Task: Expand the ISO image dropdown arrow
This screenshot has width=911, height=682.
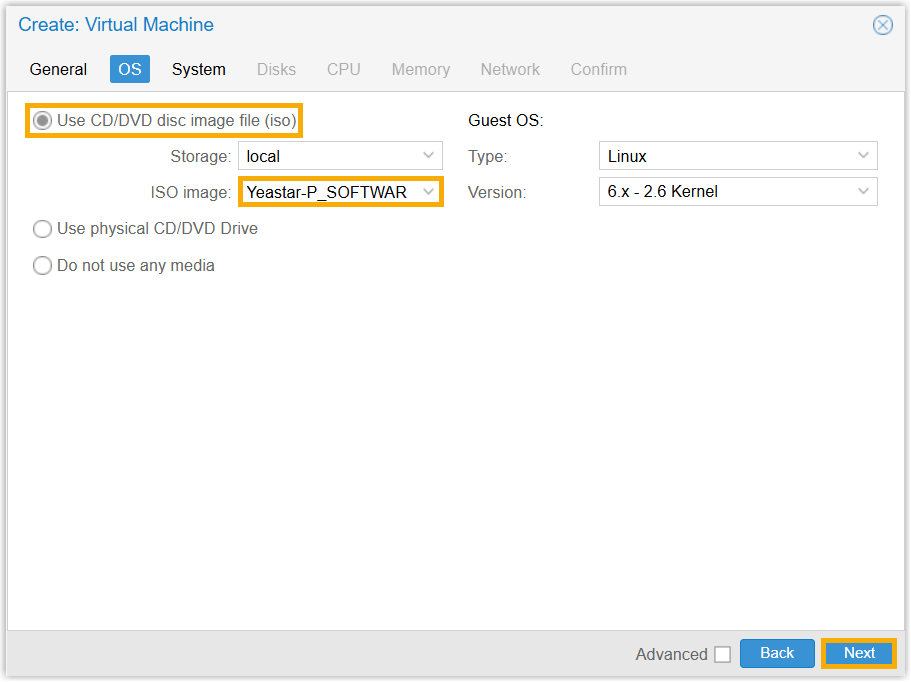Action: 429,192
